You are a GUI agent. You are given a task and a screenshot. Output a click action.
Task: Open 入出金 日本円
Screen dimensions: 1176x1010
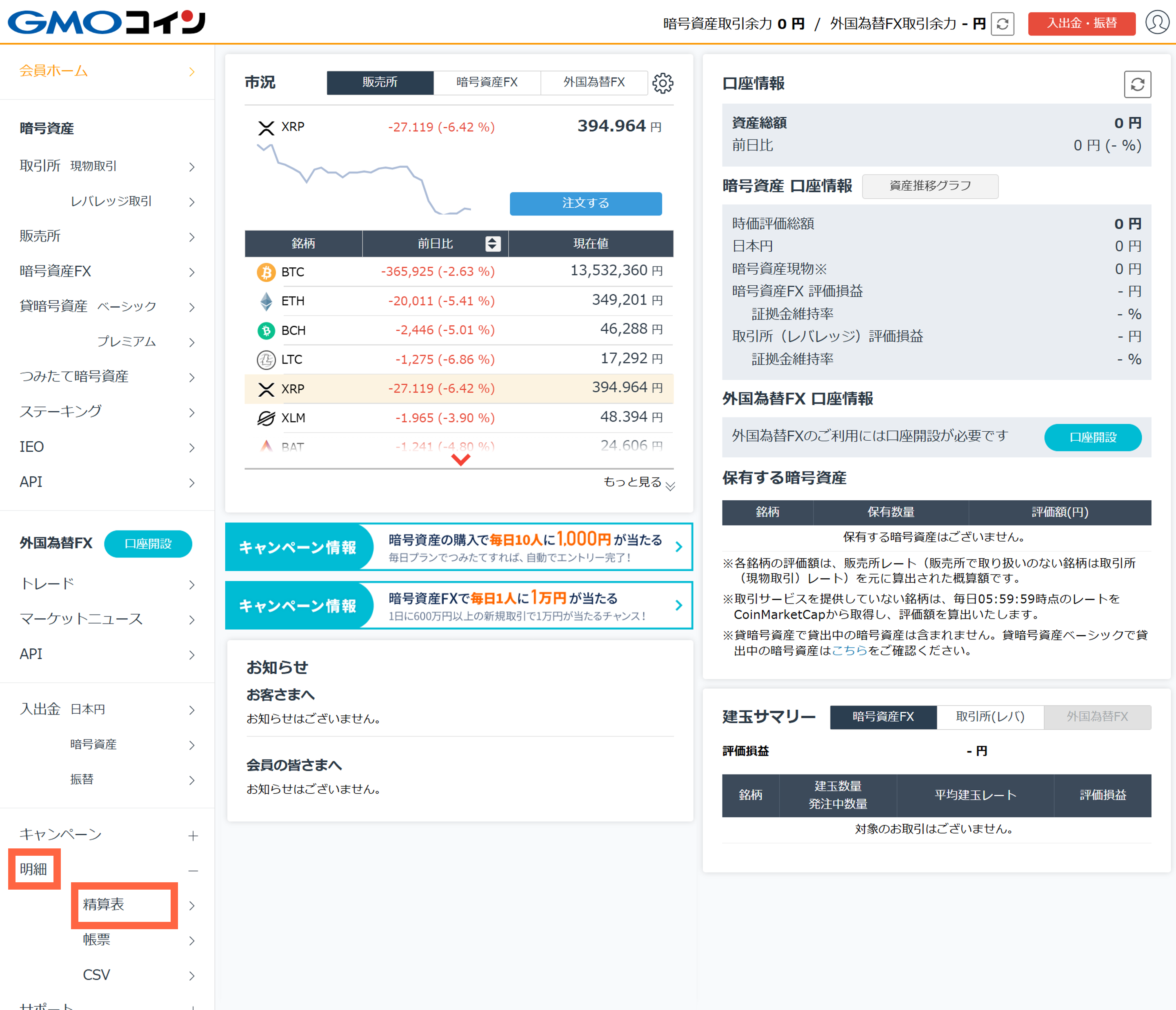pos(107,710)
